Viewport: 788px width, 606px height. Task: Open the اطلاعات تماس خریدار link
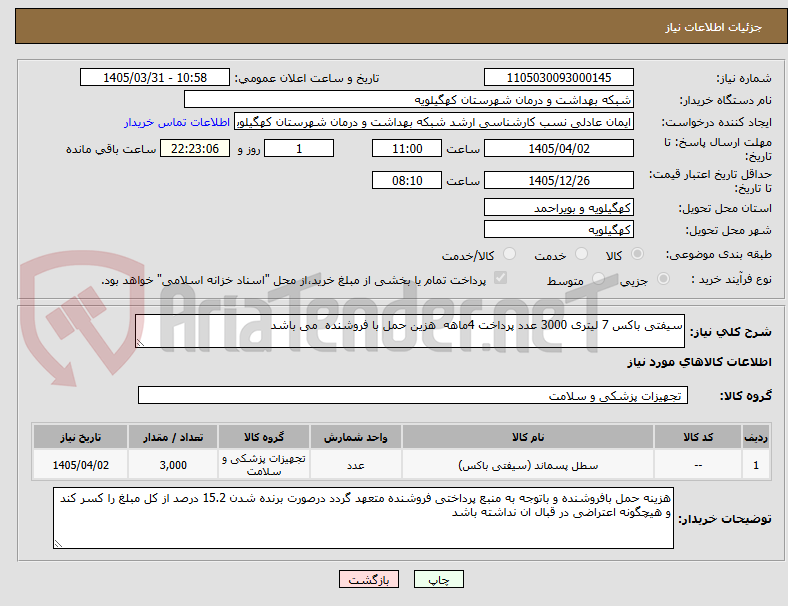[x=177, y=122]
